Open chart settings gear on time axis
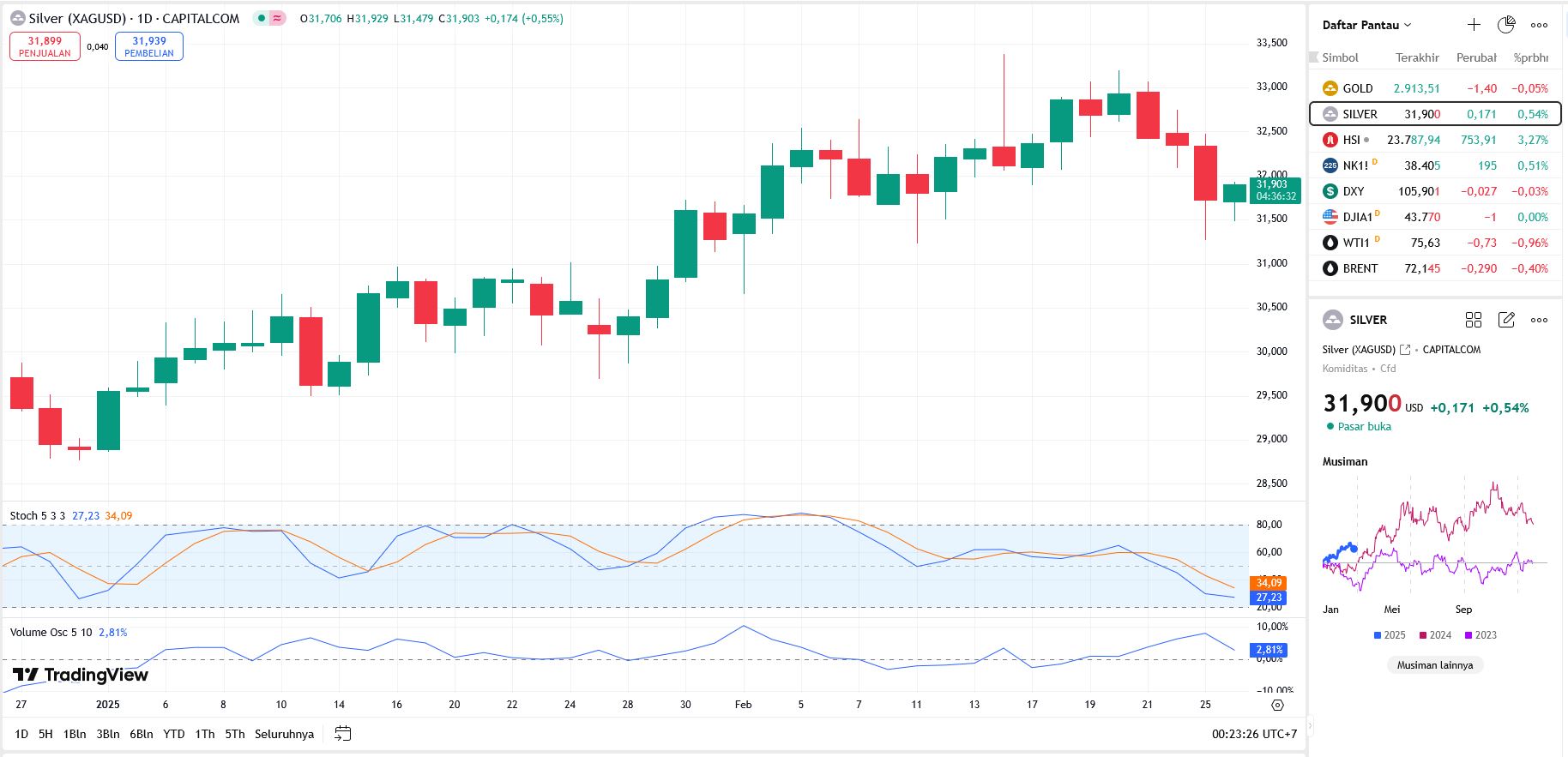Screen dimensions: 1568x757 point(1277,705)
